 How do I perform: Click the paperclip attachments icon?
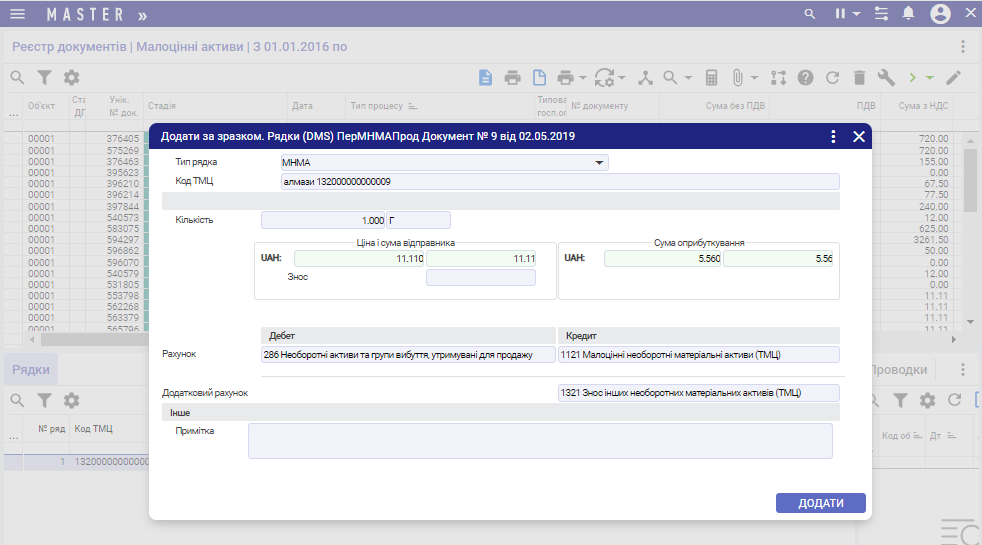click(736, 77)
